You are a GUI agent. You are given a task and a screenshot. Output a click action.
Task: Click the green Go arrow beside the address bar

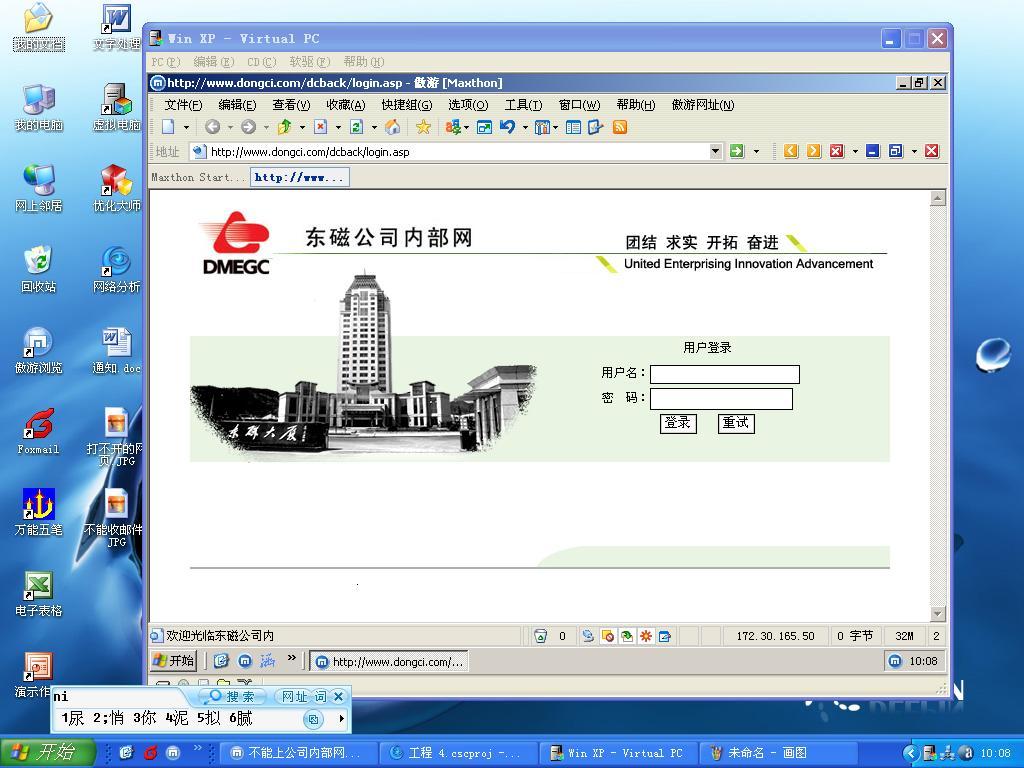tap(737, 152)
